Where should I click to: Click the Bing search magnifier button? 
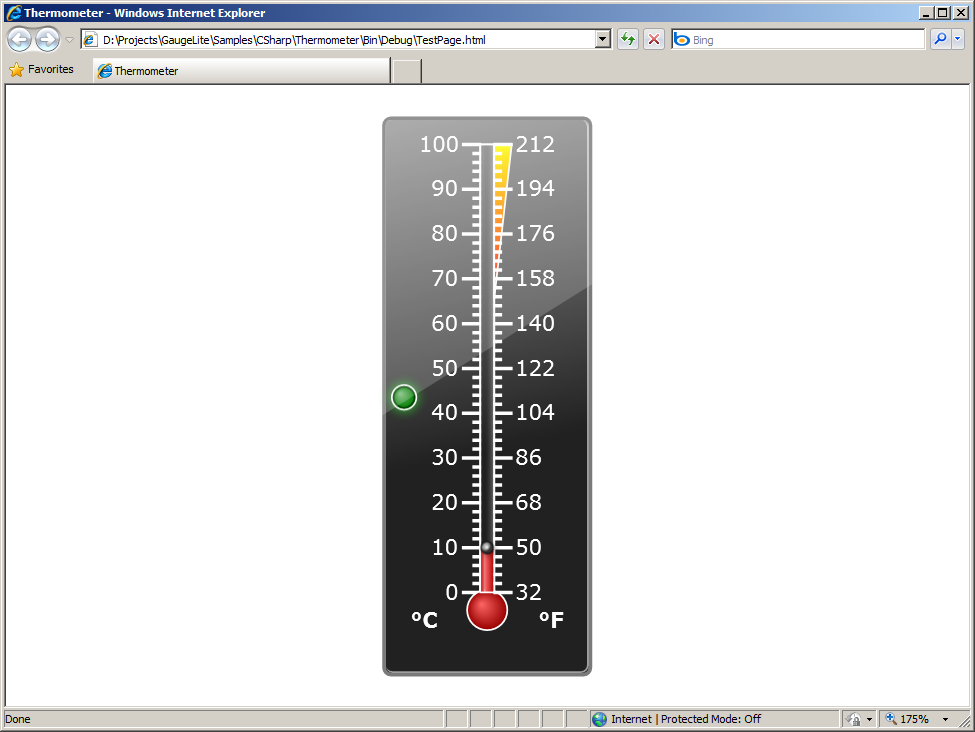pos(939,40)
